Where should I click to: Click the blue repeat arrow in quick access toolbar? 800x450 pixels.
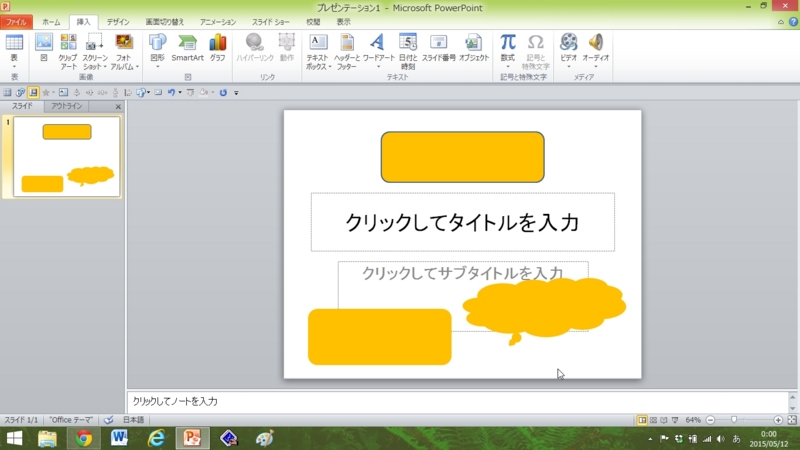pos(223,92)
